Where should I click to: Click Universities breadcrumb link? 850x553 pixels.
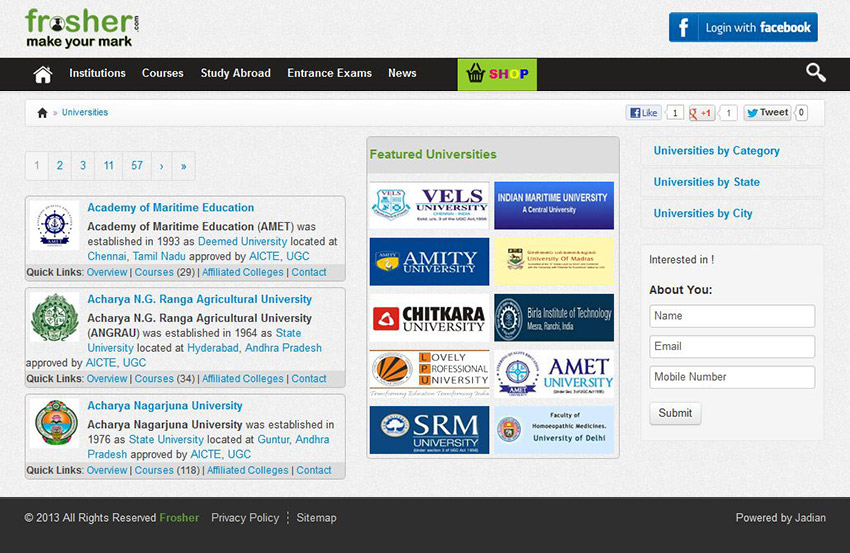point(85,112)
